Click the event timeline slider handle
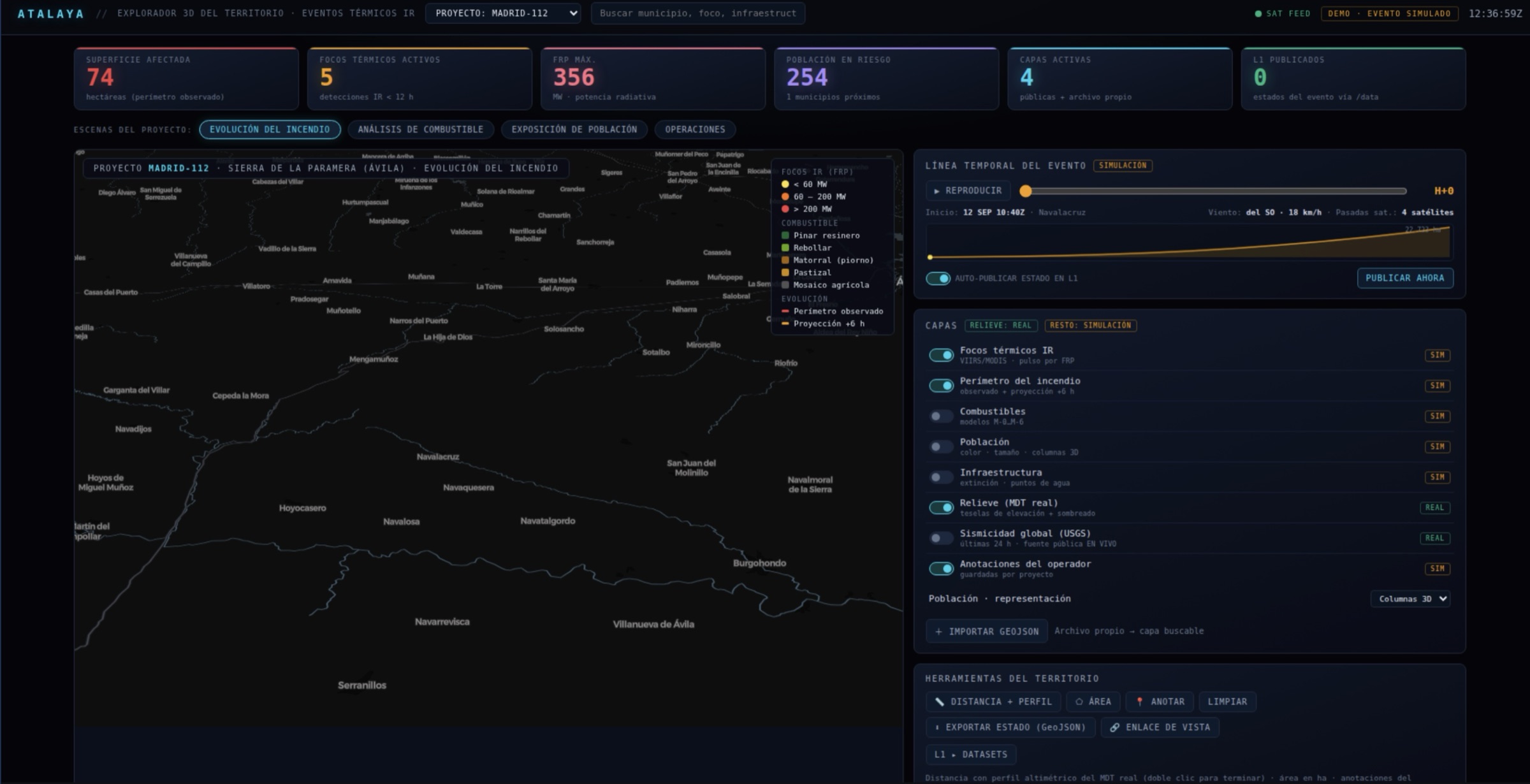 pyautogui.click(x=1025, y=191)
